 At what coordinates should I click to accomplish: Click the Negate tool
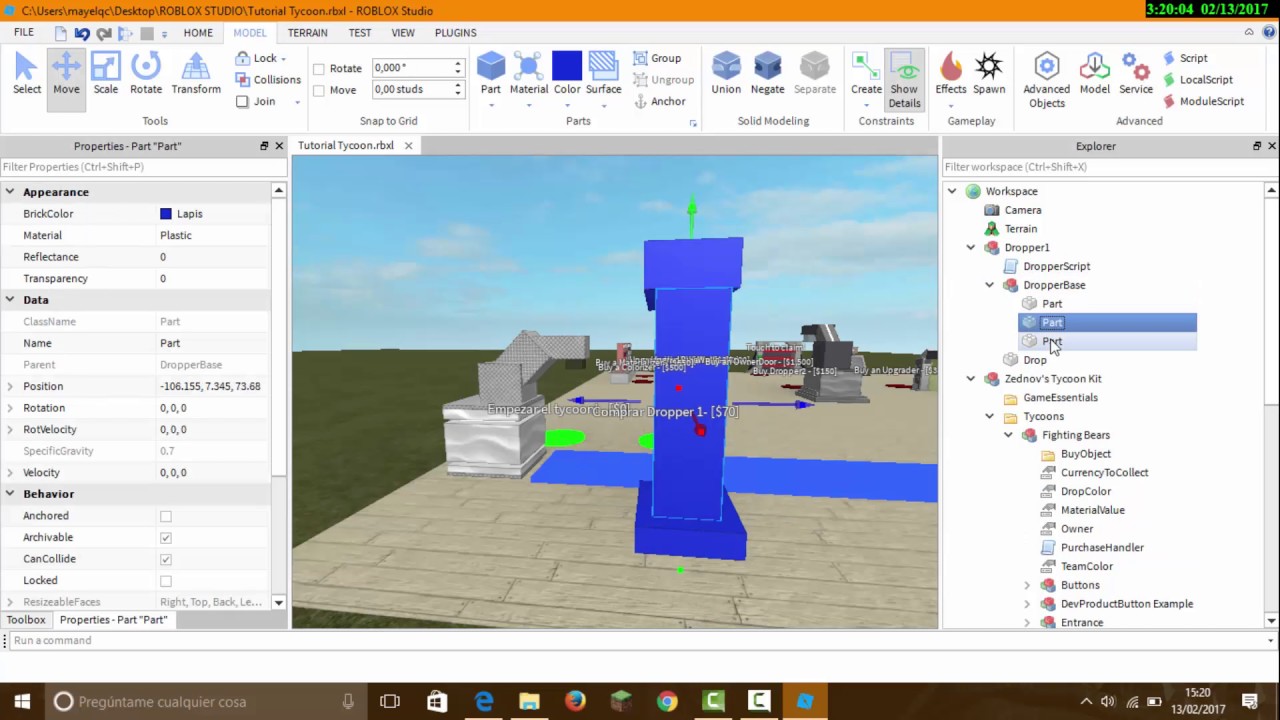[x=767, y=75]
